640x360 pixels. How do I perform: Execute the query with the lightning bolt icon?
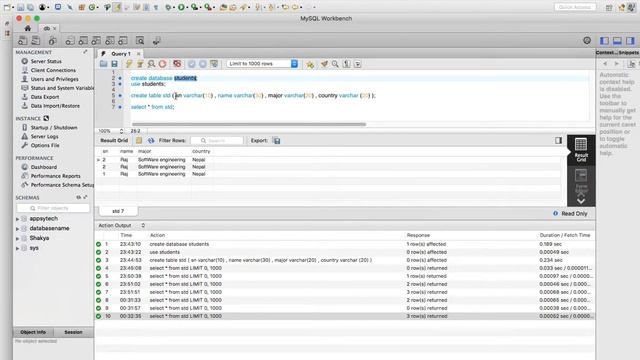click(129, 64)
